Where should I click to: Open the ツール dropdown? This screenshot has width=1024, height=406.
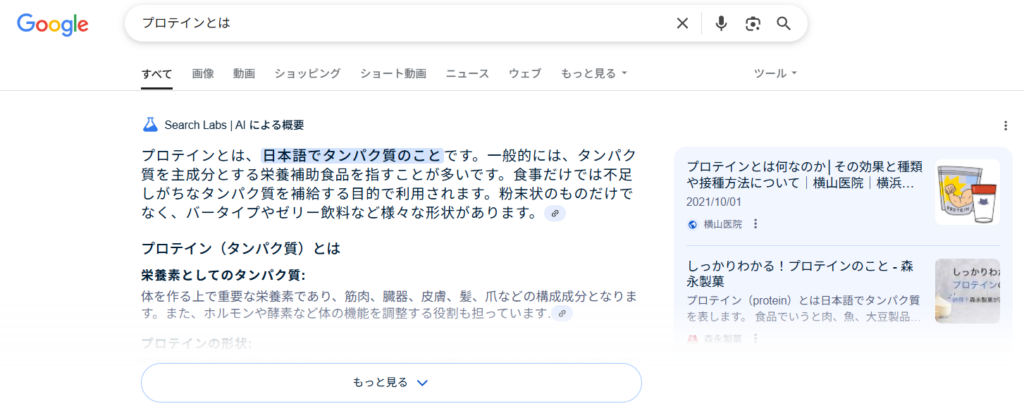point(775,73)
